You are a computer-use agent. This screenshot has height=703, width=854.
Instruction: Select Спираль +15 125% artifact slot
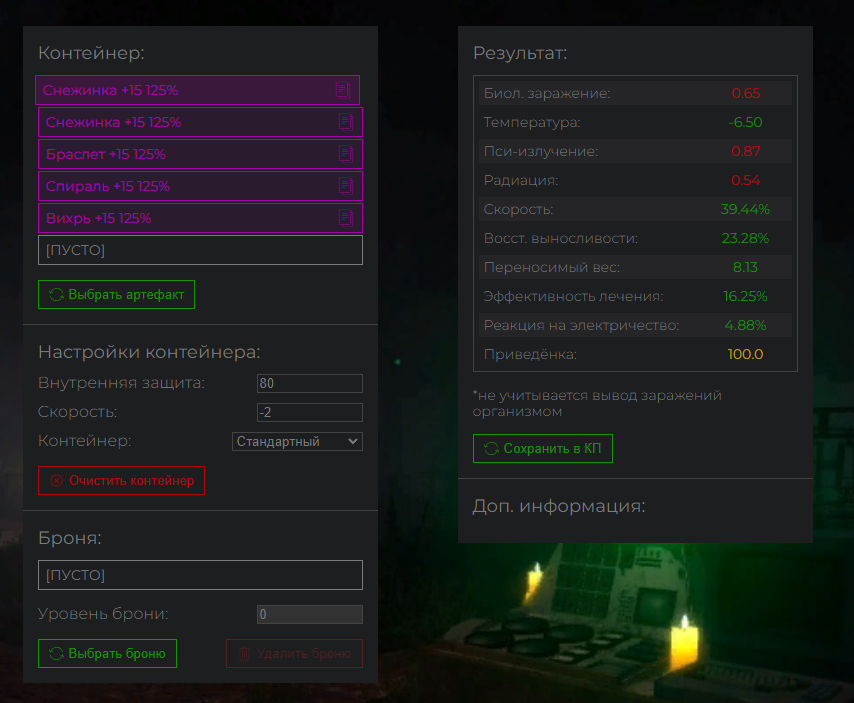[200, 186]
